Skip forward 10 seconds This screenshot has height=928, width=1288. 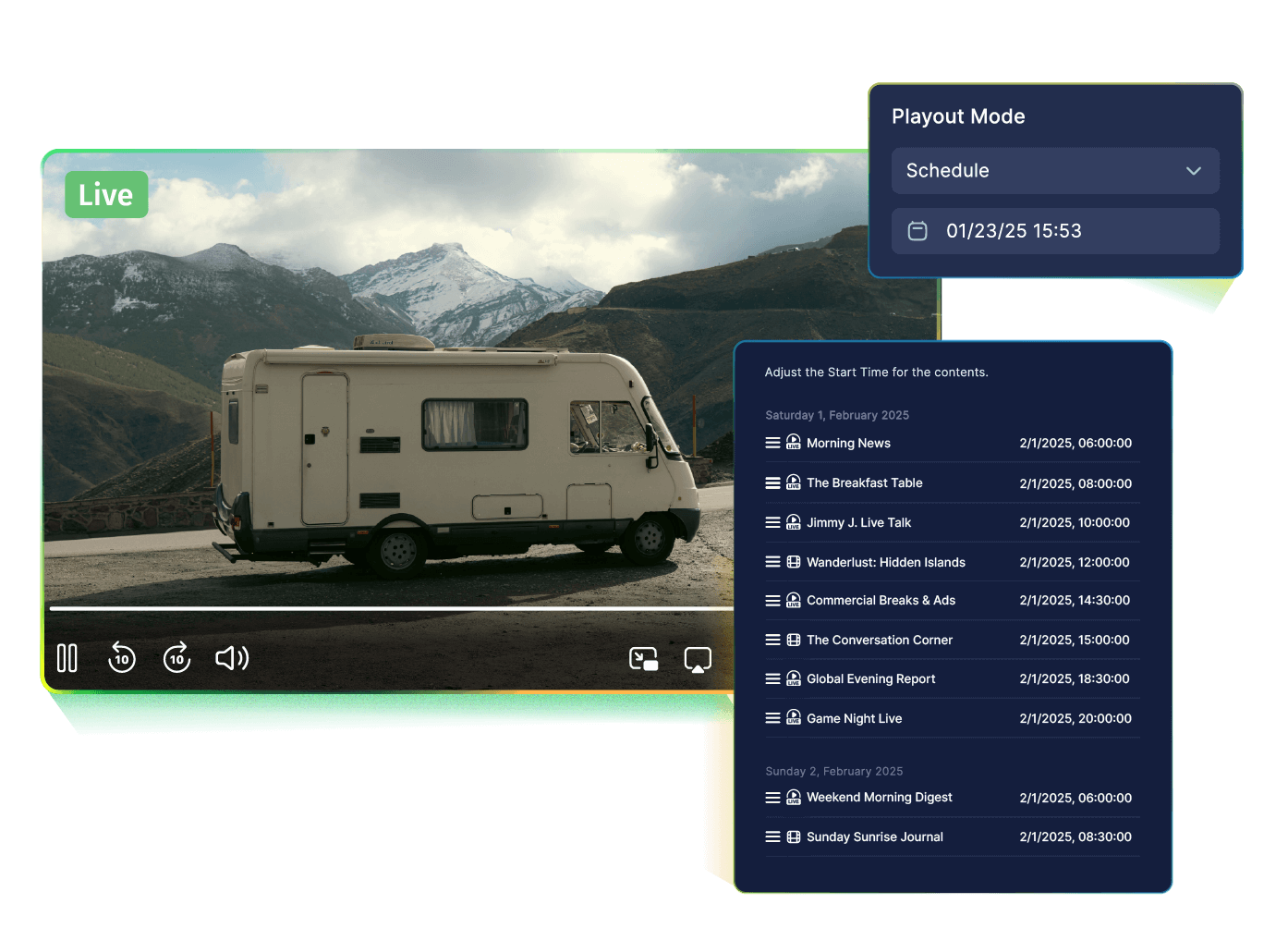click(x=176, y=658)
